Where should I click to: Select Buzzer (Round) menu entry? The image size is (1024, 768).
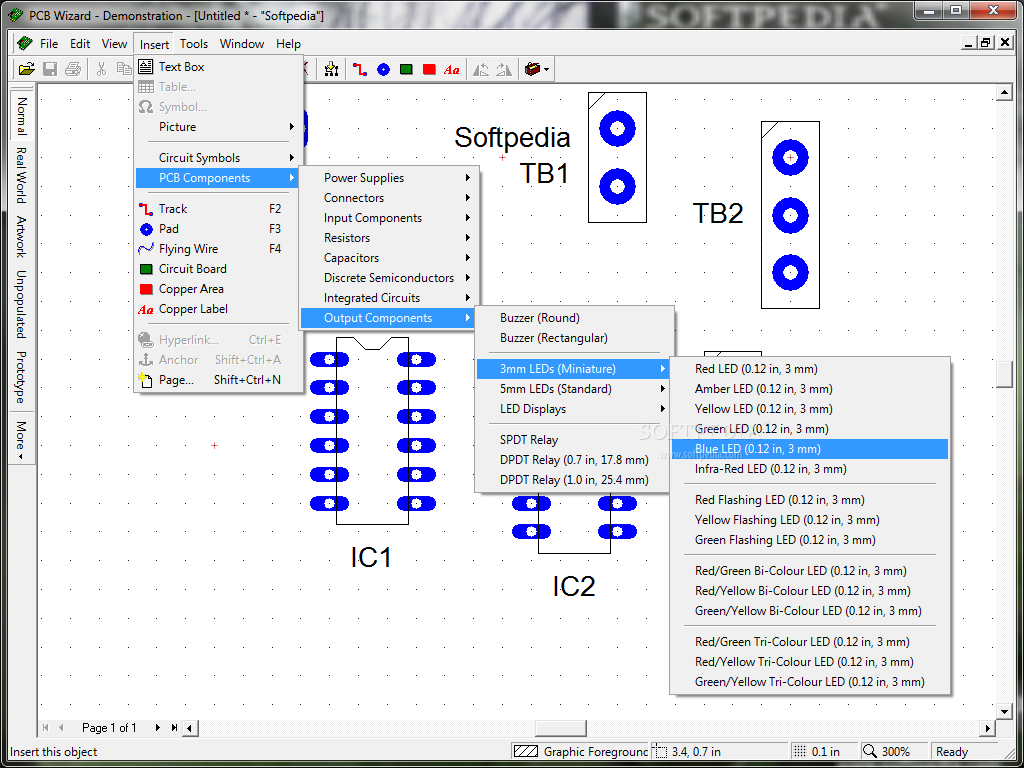point(573,318)
